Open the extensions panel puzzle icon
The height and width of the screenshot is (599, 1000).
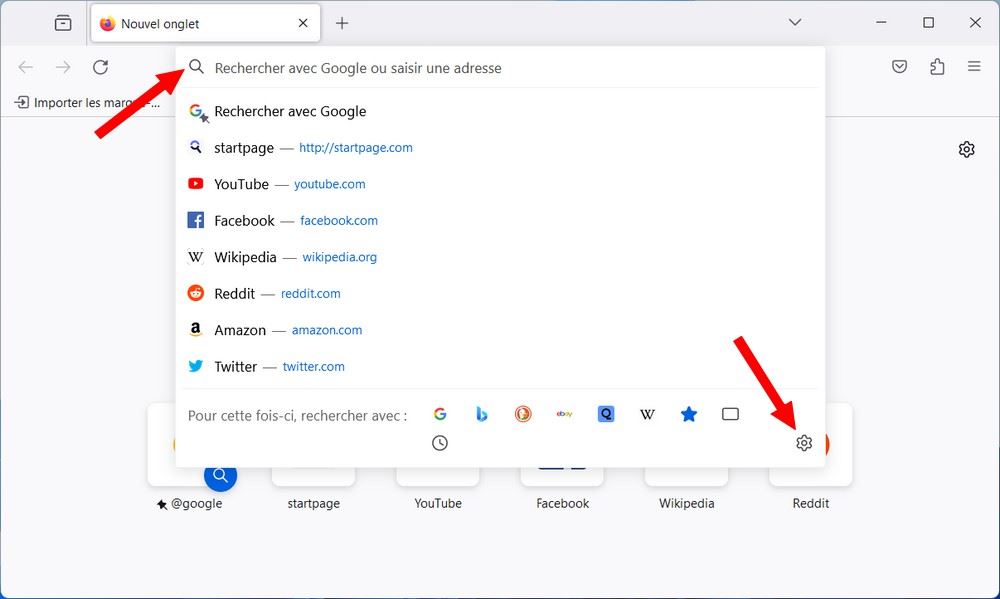tap(937, 66)
